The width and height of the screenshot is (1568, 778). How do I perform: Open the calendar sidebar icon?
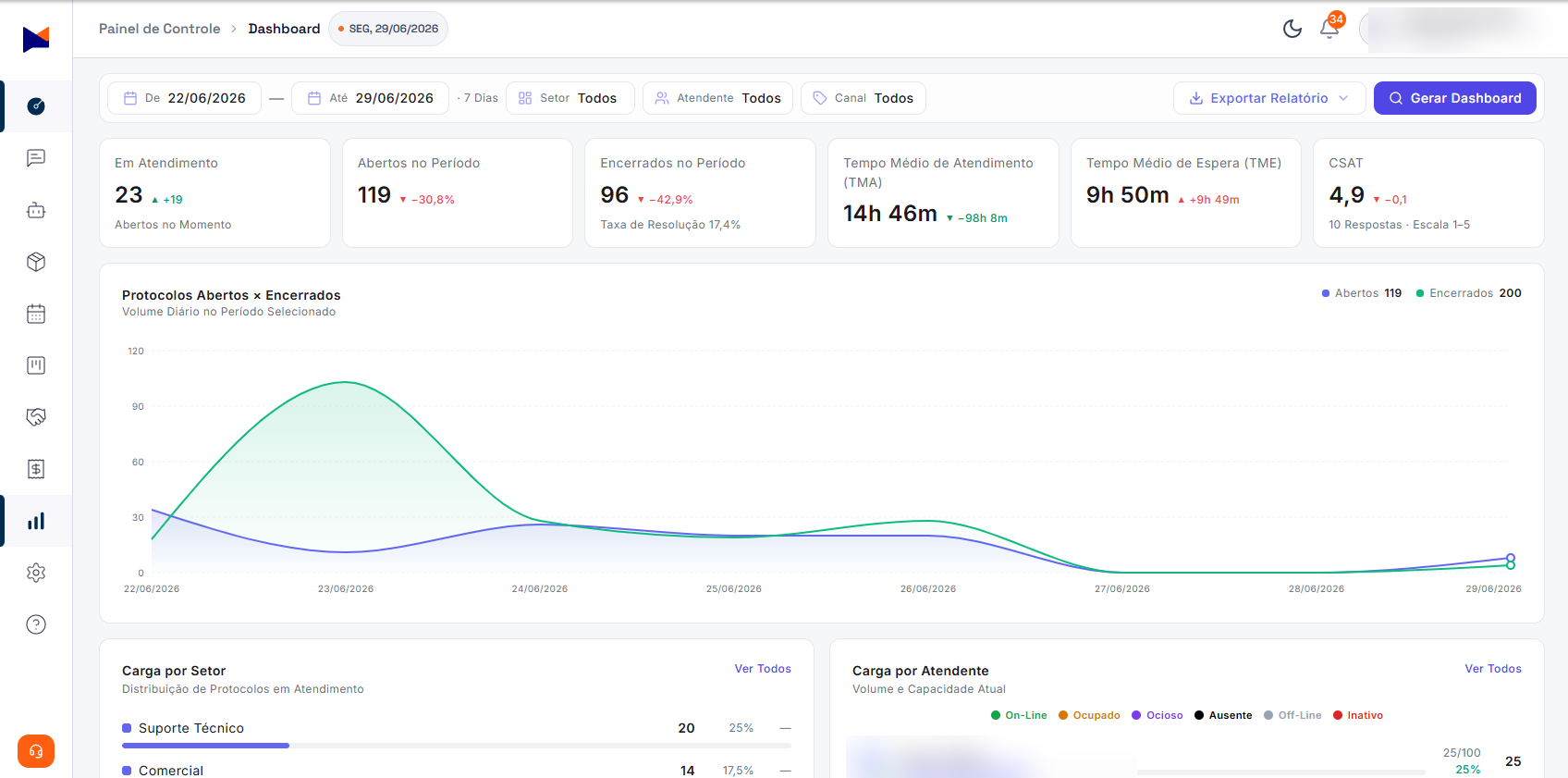pyautogui.click(x=36, y=314)
